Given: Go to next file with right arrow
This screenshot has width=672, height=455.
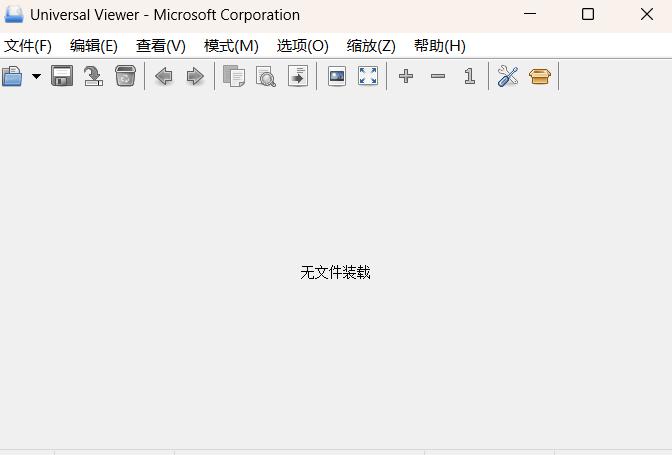Looking at the screenshot, I should [x=195, y=77].
